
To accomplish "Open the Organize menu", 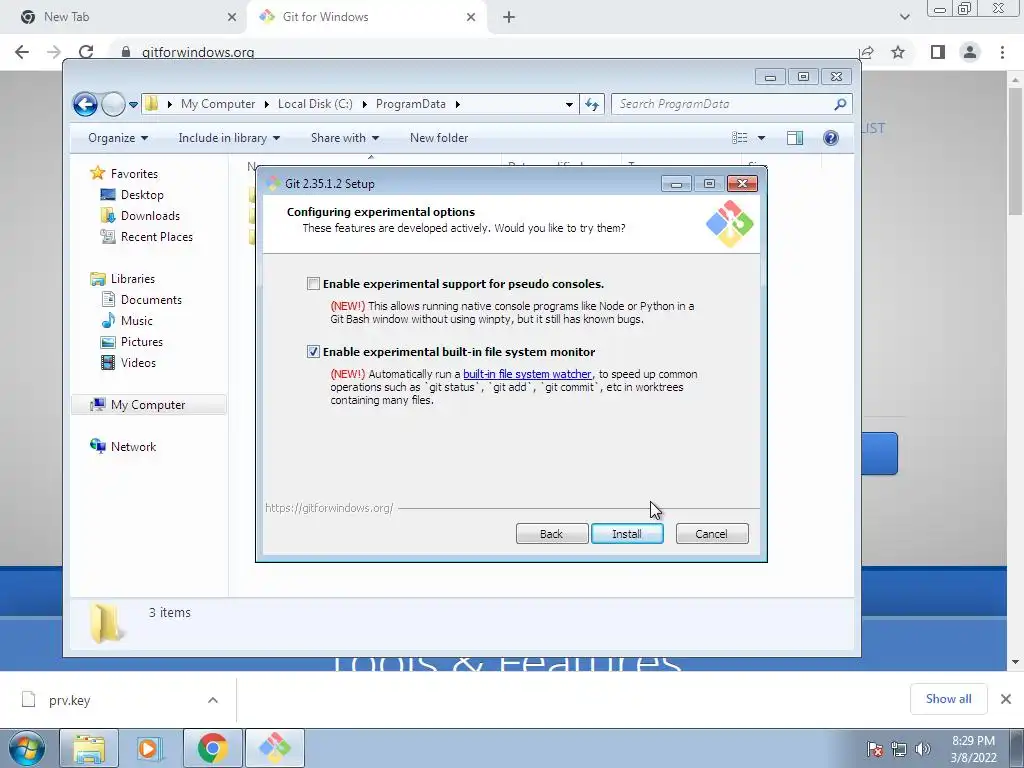I will (118, 138).
